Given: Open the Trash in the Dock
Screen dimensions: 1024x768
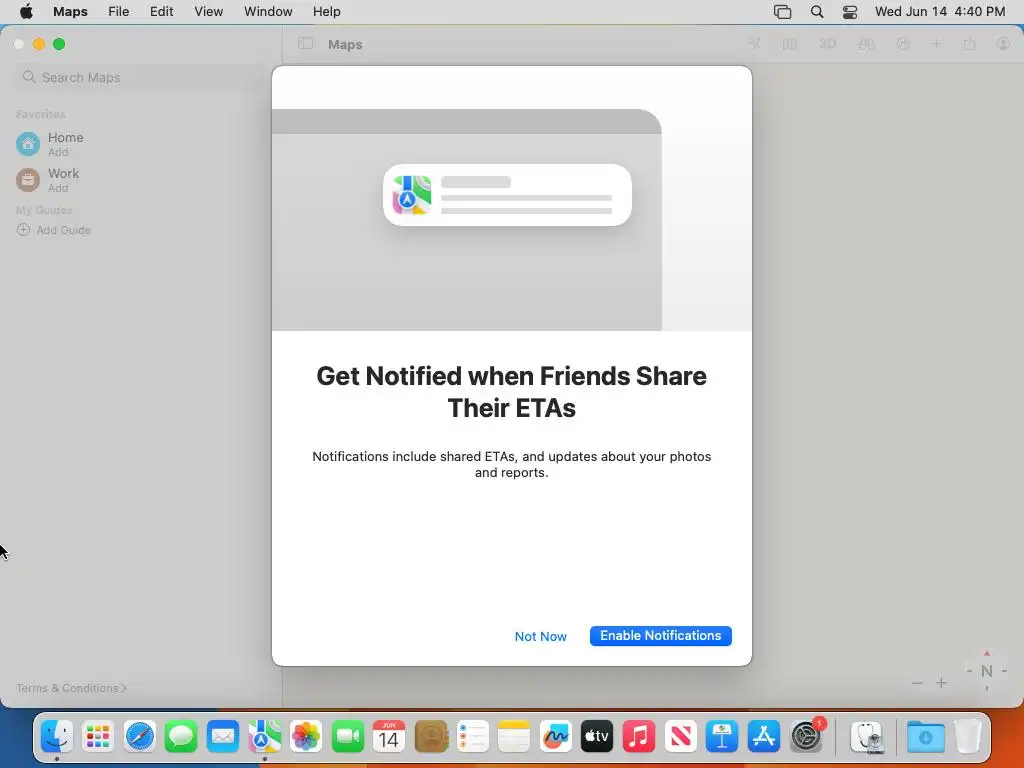Looking at the screenshot, I should tap(968, 737).
